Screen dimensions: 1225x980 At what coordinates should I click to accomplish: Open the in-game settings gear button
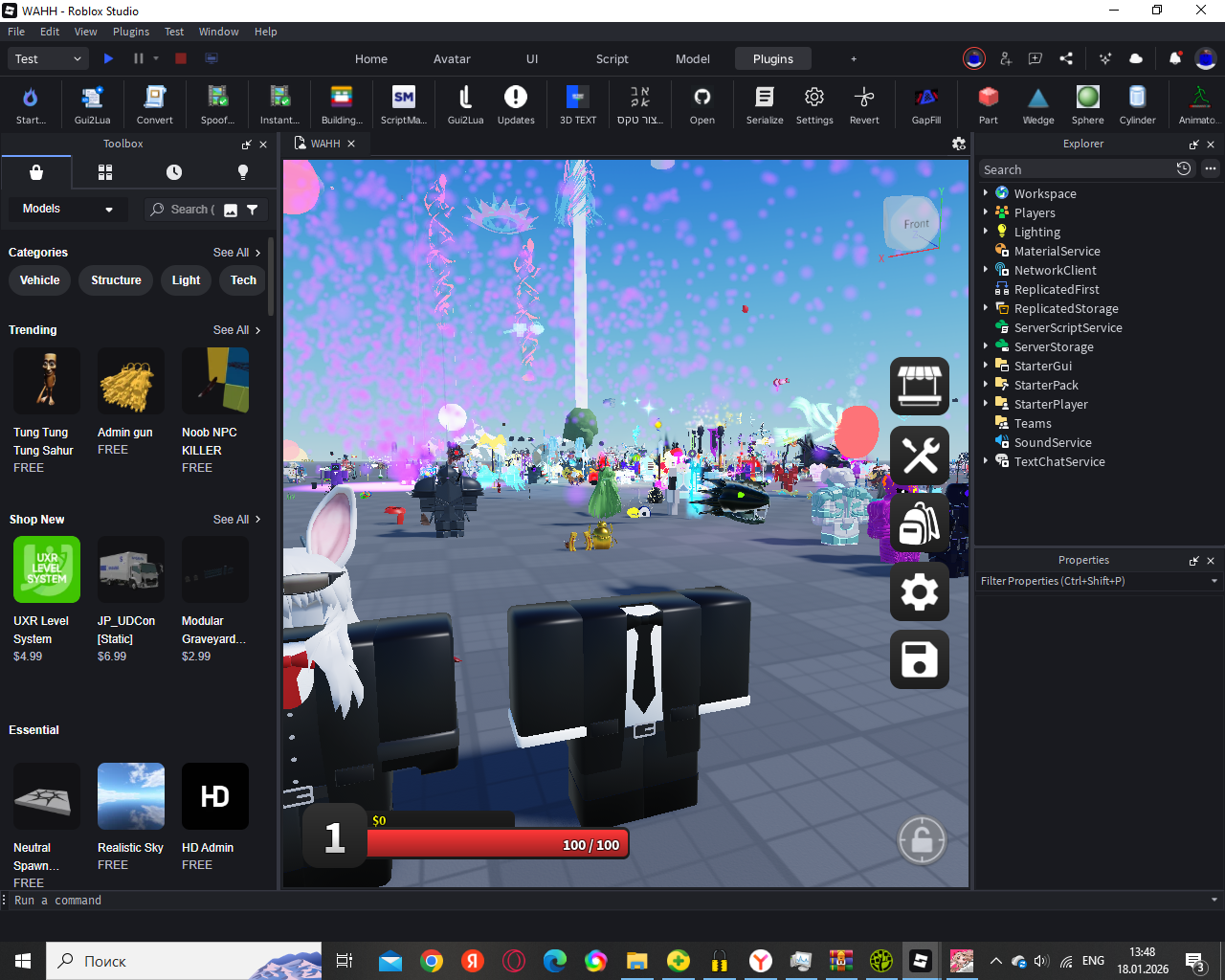920,591
